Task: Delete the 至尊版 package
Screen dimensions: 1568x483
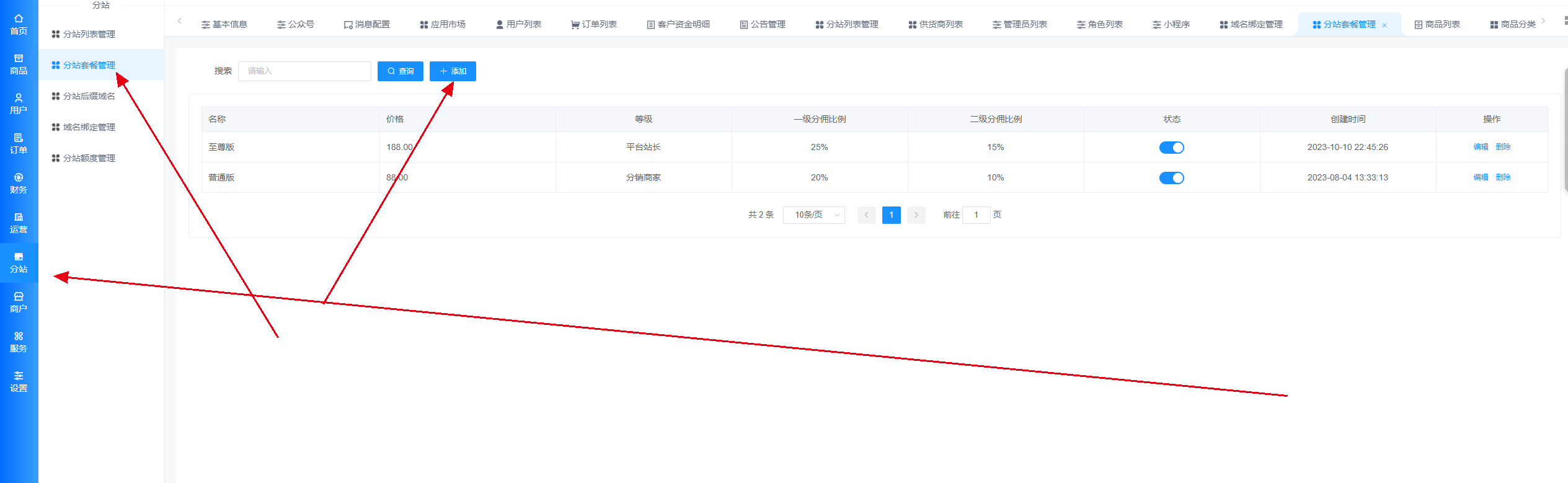Action: (1503, 147)
